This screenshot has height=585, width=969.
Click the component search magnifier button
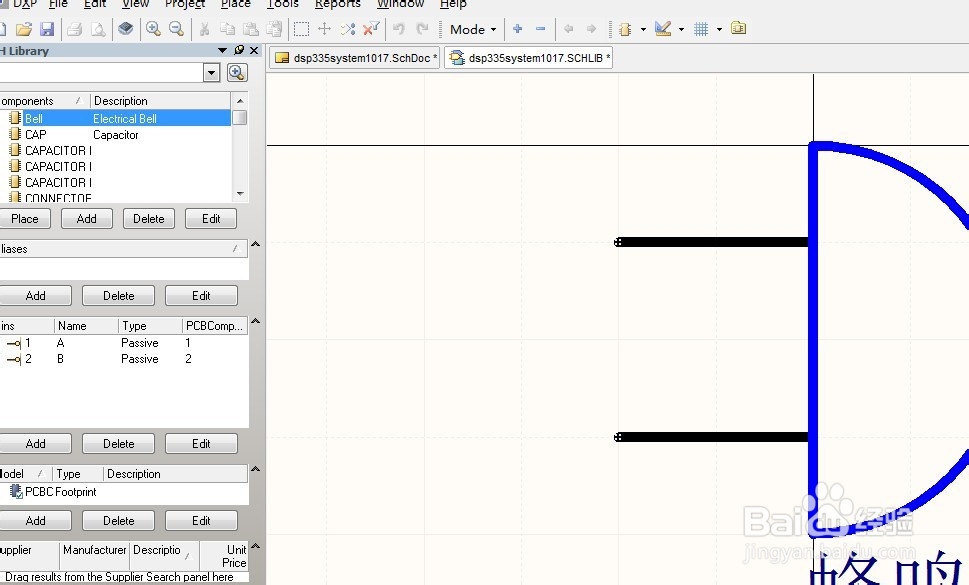point(237,73)
